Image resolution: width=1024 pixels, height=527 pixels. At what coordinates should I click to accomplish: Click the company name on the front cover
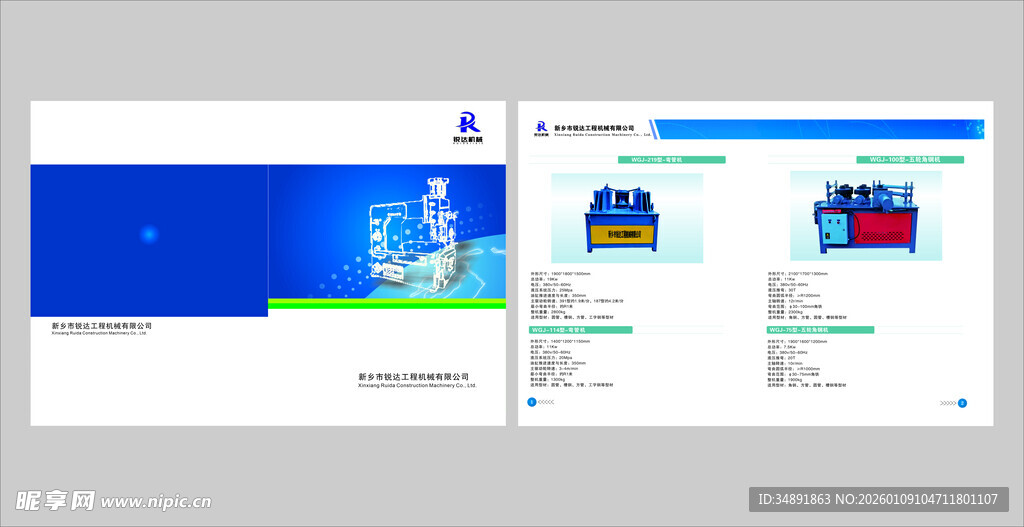click(413, 378)
